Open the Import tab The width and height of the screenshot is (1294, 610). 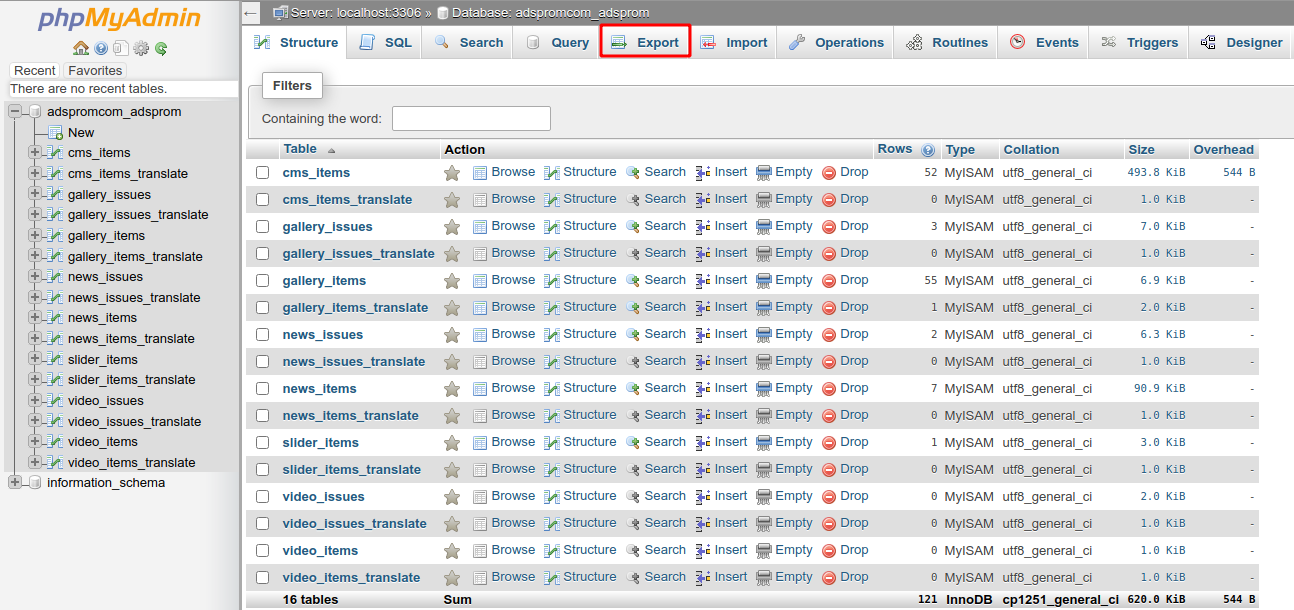[x=734, y=42]
